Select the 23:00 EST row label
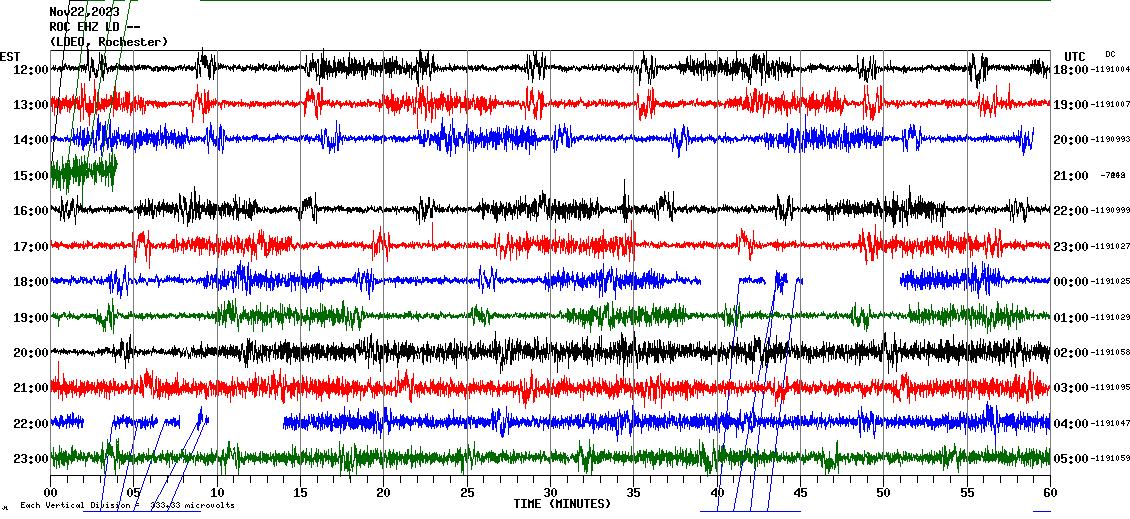1130x519 pixels. (x=30, y=459)
